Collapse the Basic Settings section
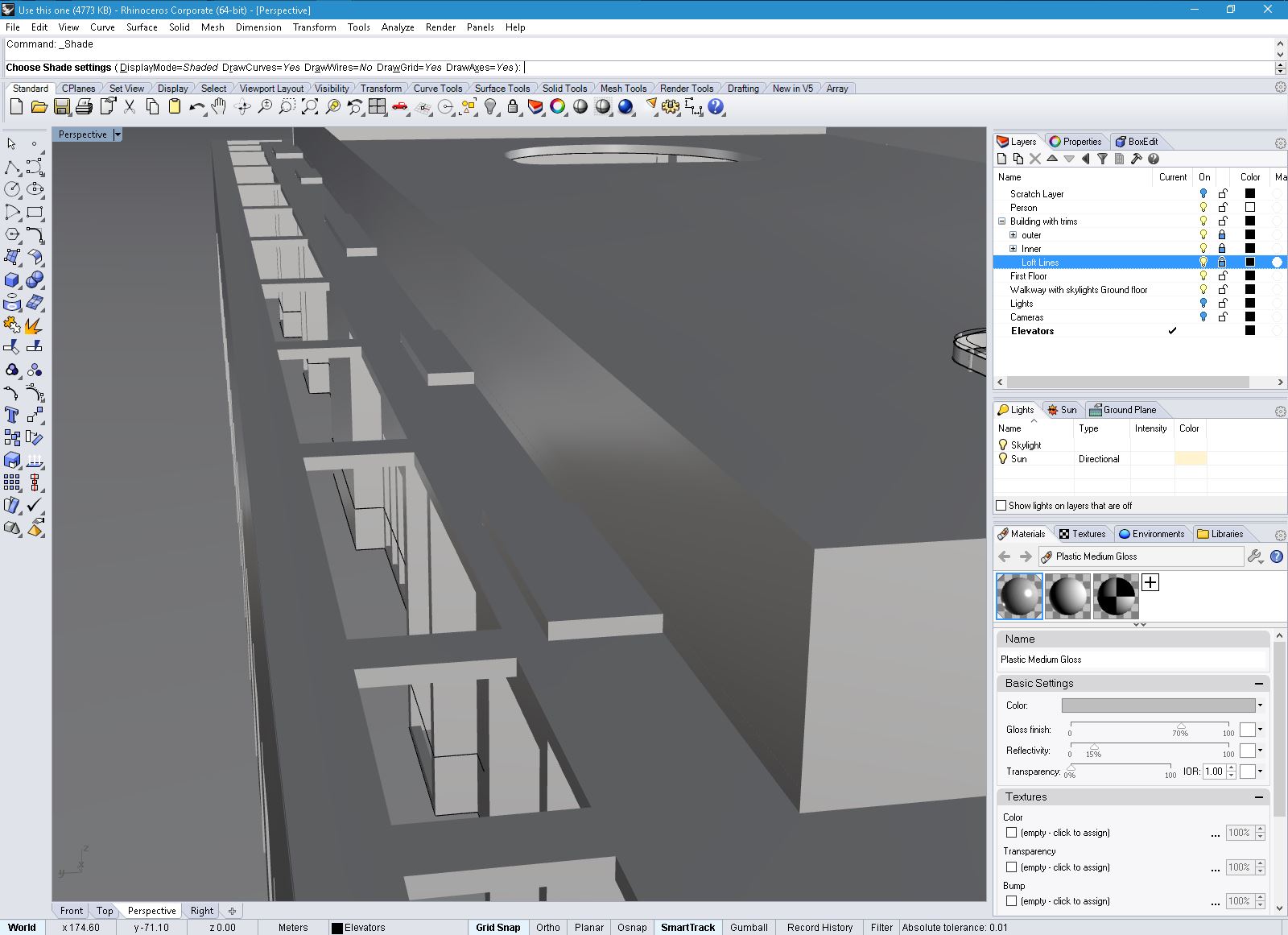The height and width of the screenshot is (935, 1288). point(1258,684)
